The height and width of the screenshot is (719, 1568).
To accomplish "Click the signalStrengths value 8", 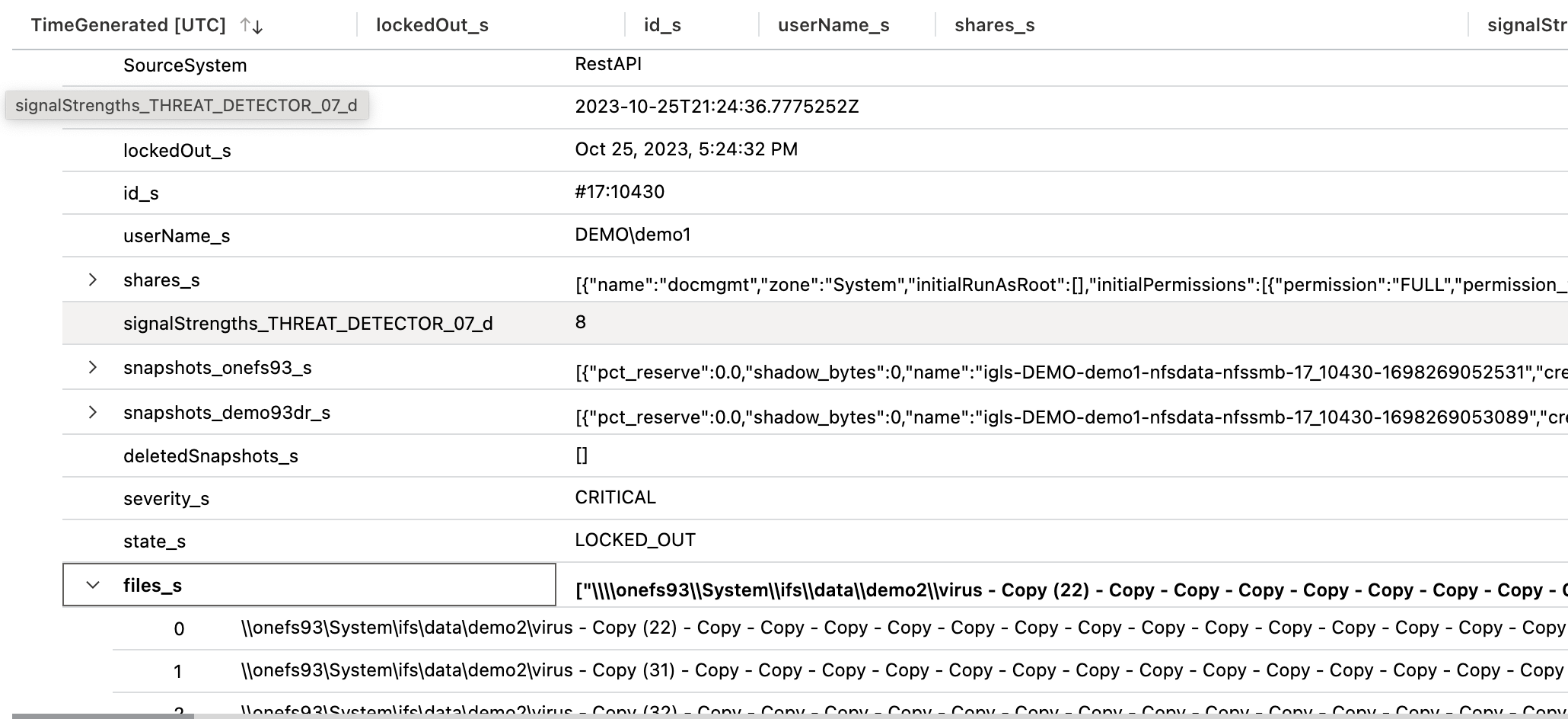I will pyautogui.click(x=581, y=322).
